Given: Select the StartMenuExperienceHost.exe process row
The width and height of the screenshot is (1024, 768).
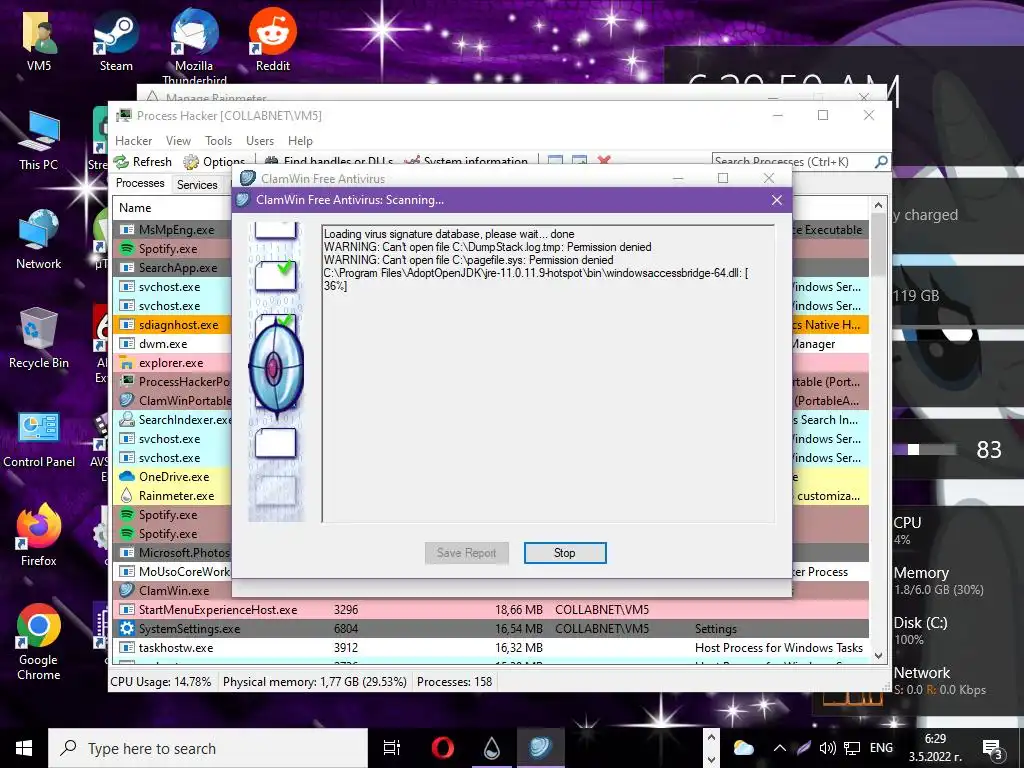Looking at the screenshot, I should click(491, 609).
